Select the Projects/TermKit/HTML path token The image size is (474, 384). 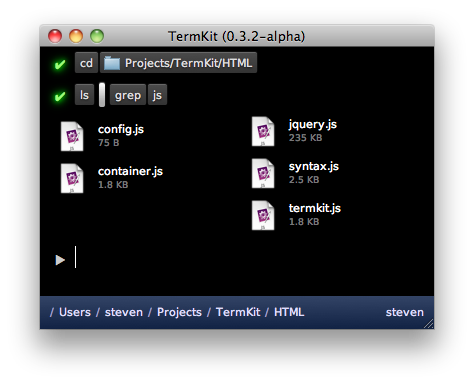pyautogui.click(x=178, y=63)
